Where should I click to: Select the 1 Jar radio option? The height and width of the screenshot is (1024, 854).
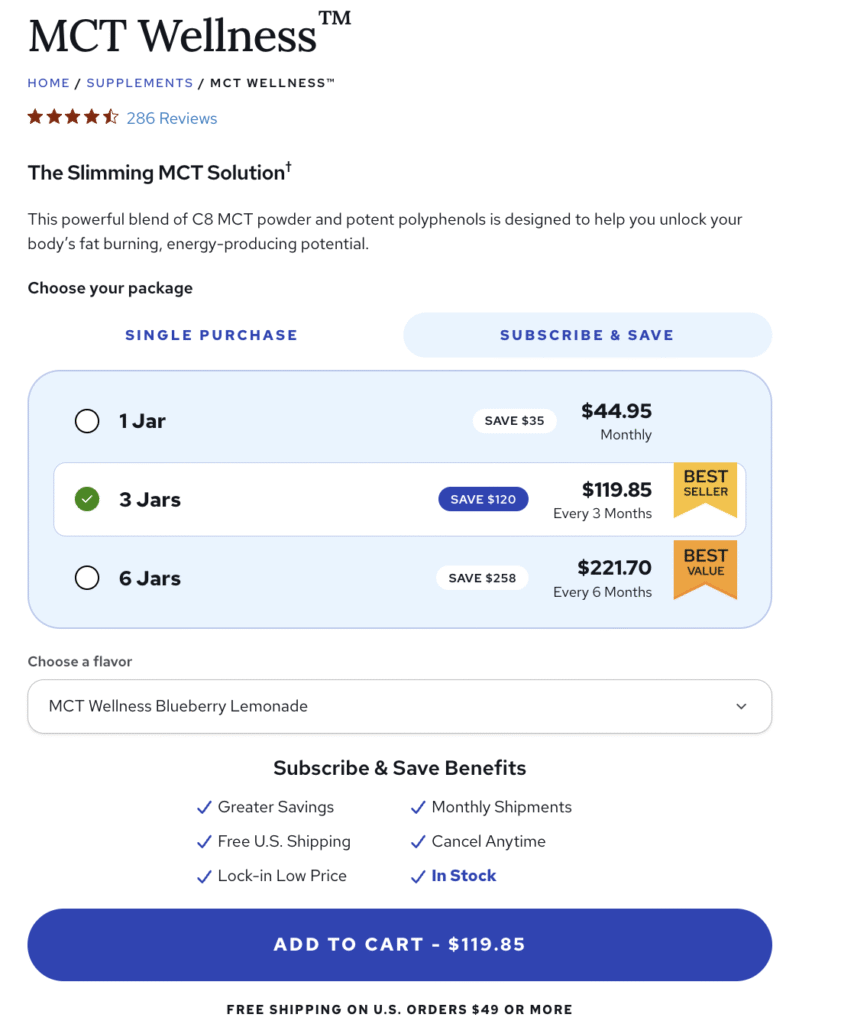pyautogui.click(x=87, y=421)
